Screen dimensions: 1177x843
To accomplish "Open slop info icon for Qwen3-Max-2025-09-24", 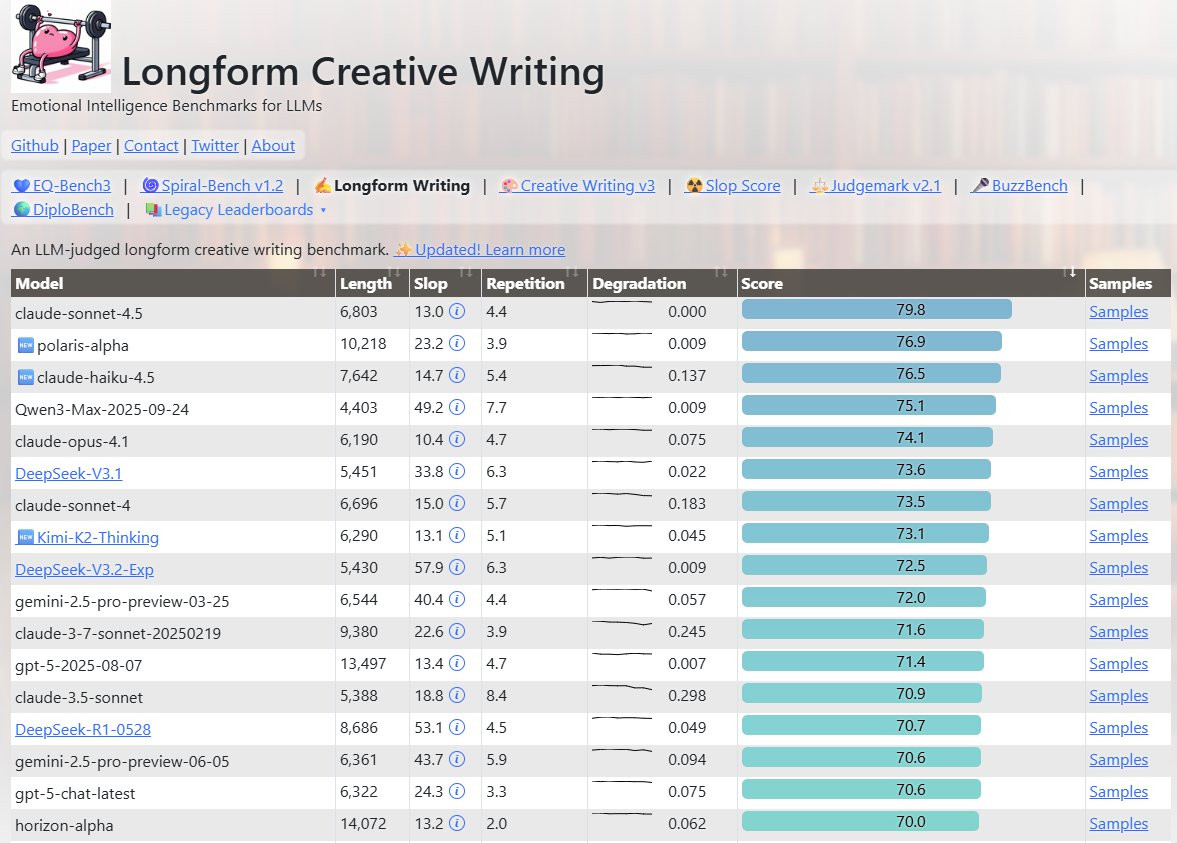I will pos(457,407).
